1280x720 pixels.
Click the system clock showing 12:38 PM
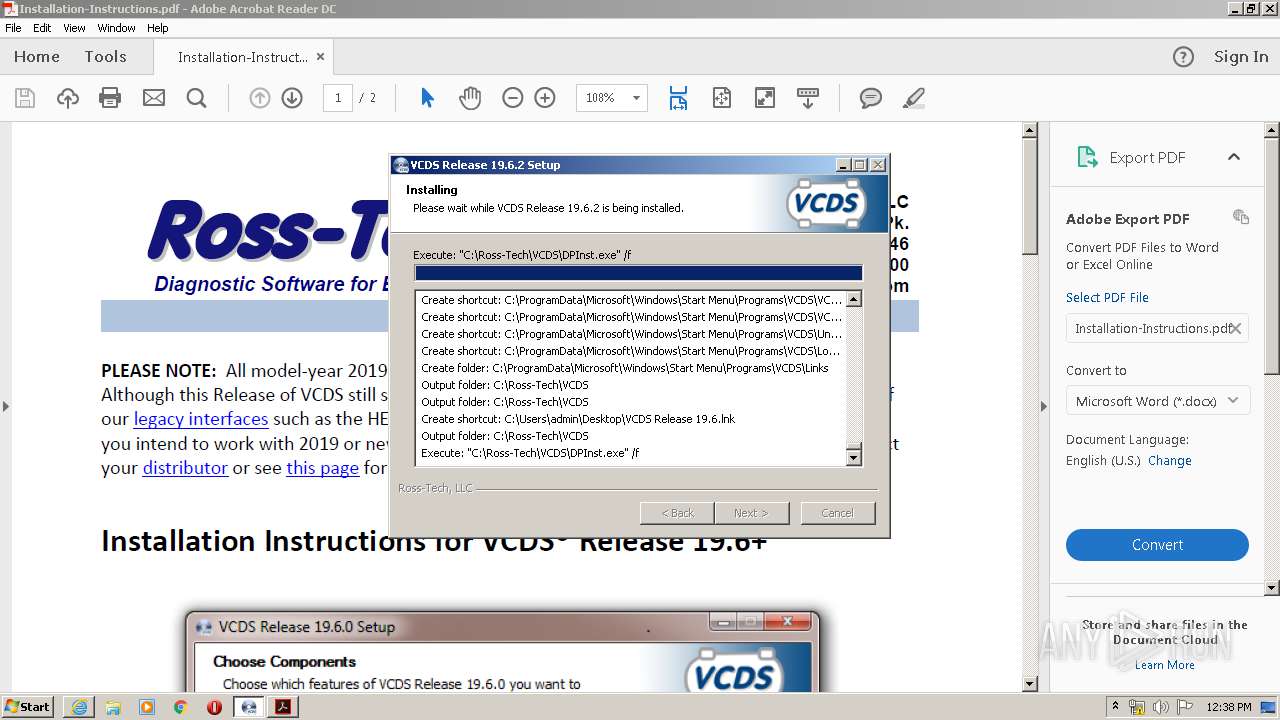(1229, 707)
